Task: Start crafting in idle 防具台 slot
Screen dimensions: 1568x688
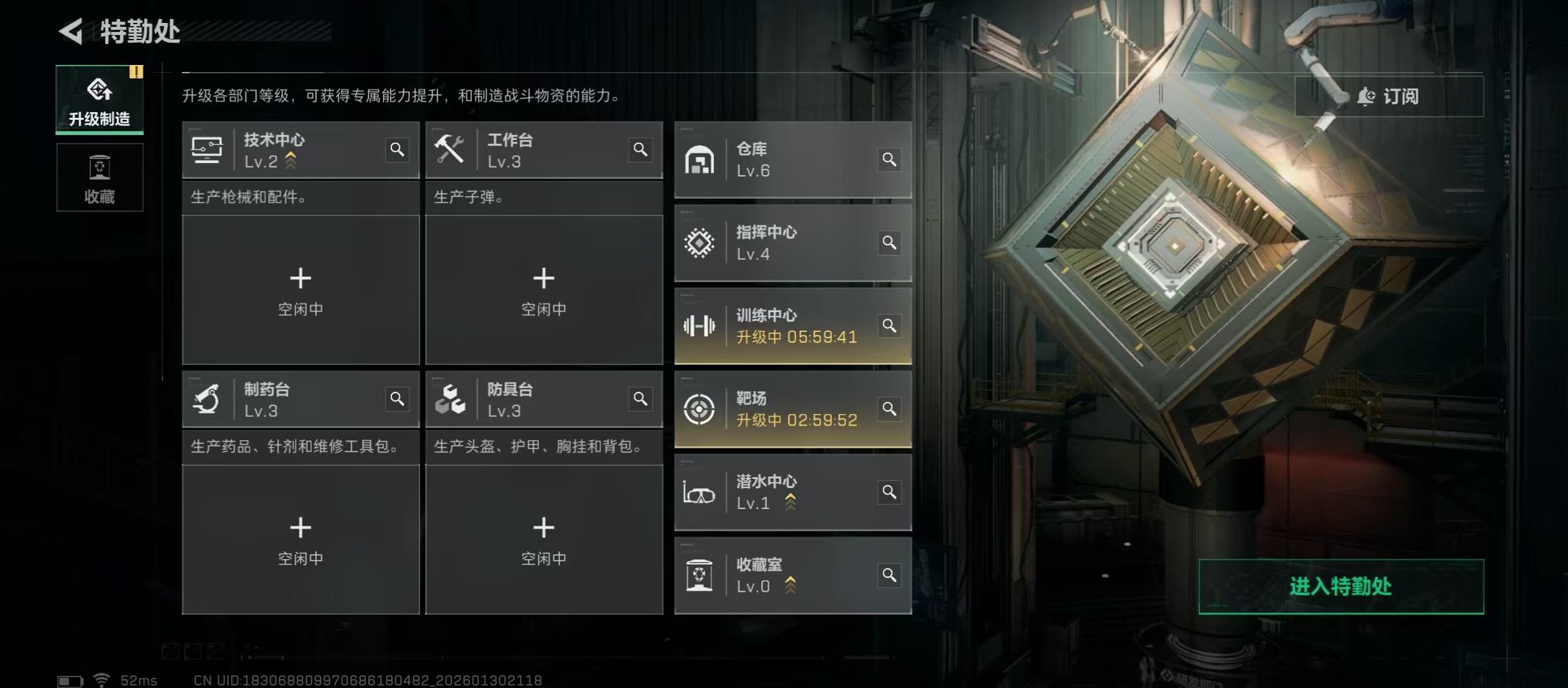Action: (544, 540)
